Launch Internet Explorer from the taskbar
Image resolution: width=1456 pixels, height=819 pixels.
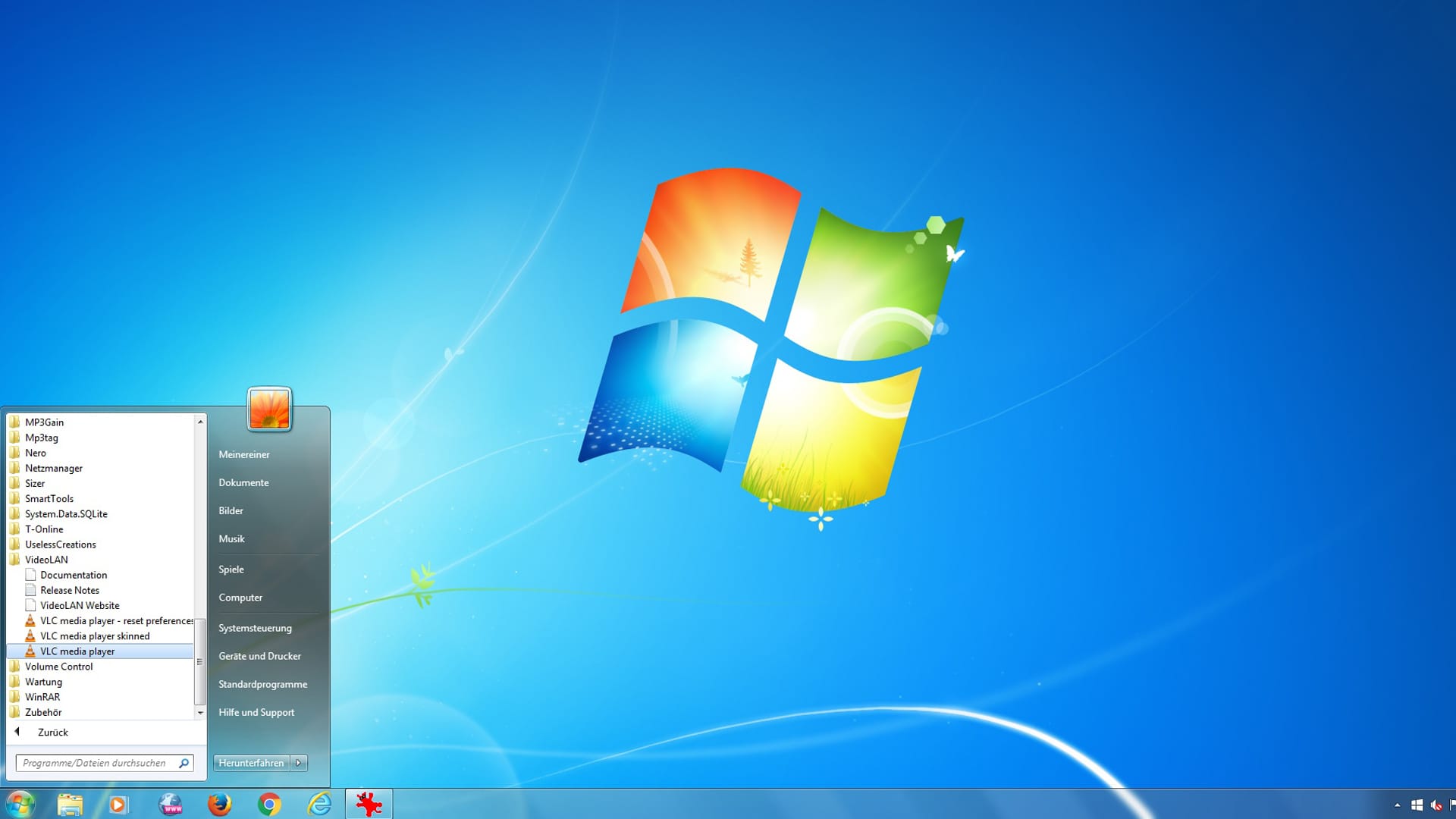tap(319, 804)
